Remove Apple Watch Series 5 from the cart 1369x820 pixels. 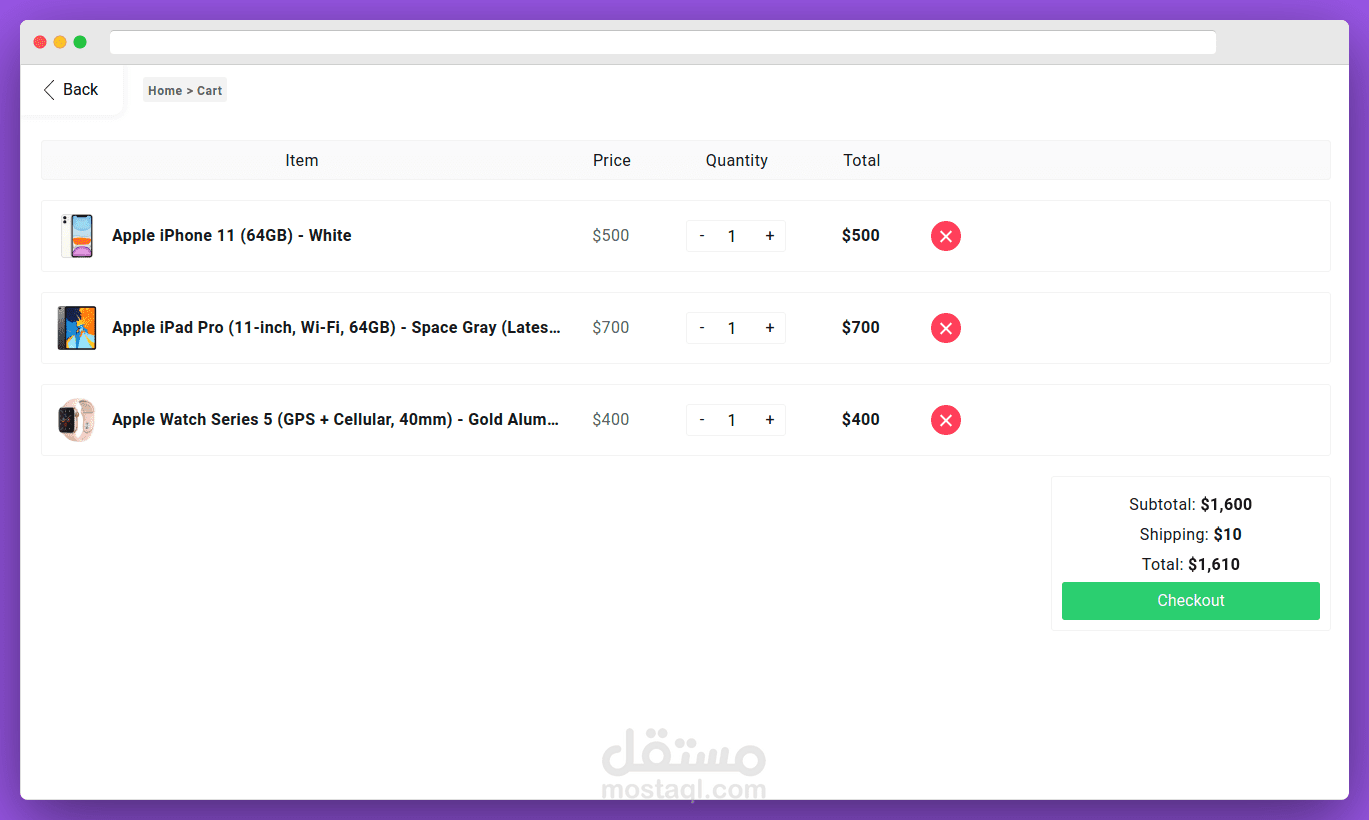coord(946,420)
